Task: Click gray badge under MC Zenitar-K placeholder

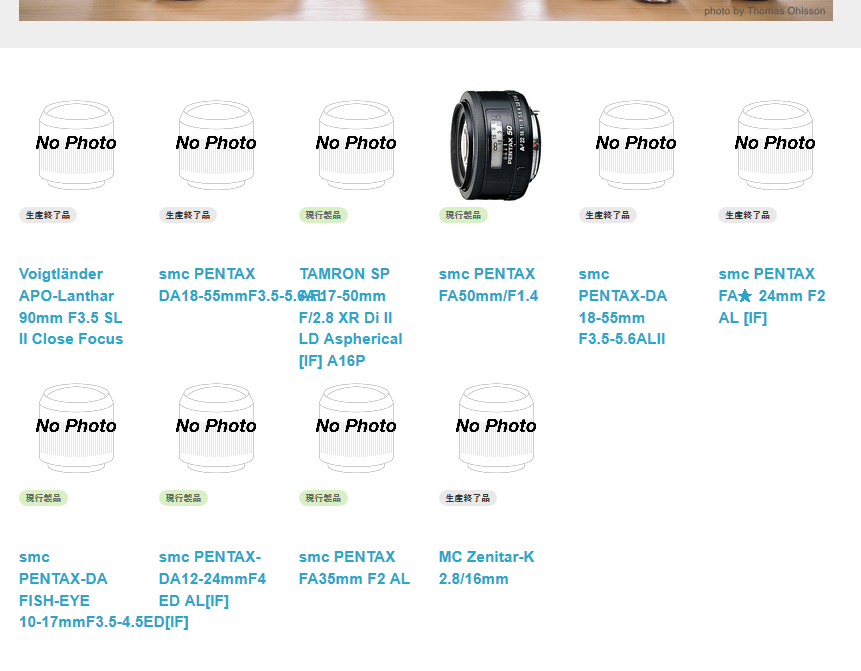Action: coord(468,498)
